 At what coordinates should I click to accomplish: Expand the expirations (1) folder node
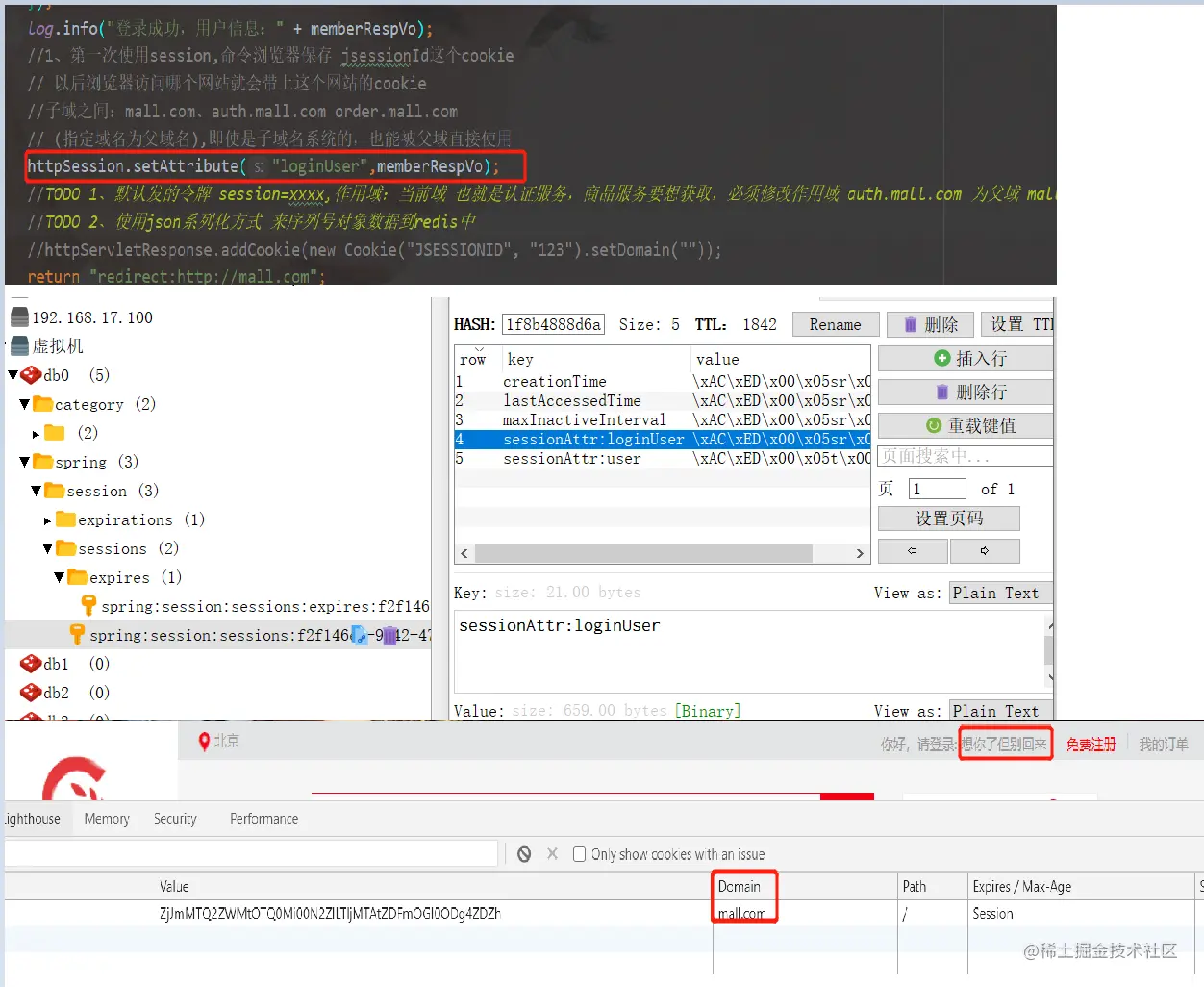[x=47, y=520]
